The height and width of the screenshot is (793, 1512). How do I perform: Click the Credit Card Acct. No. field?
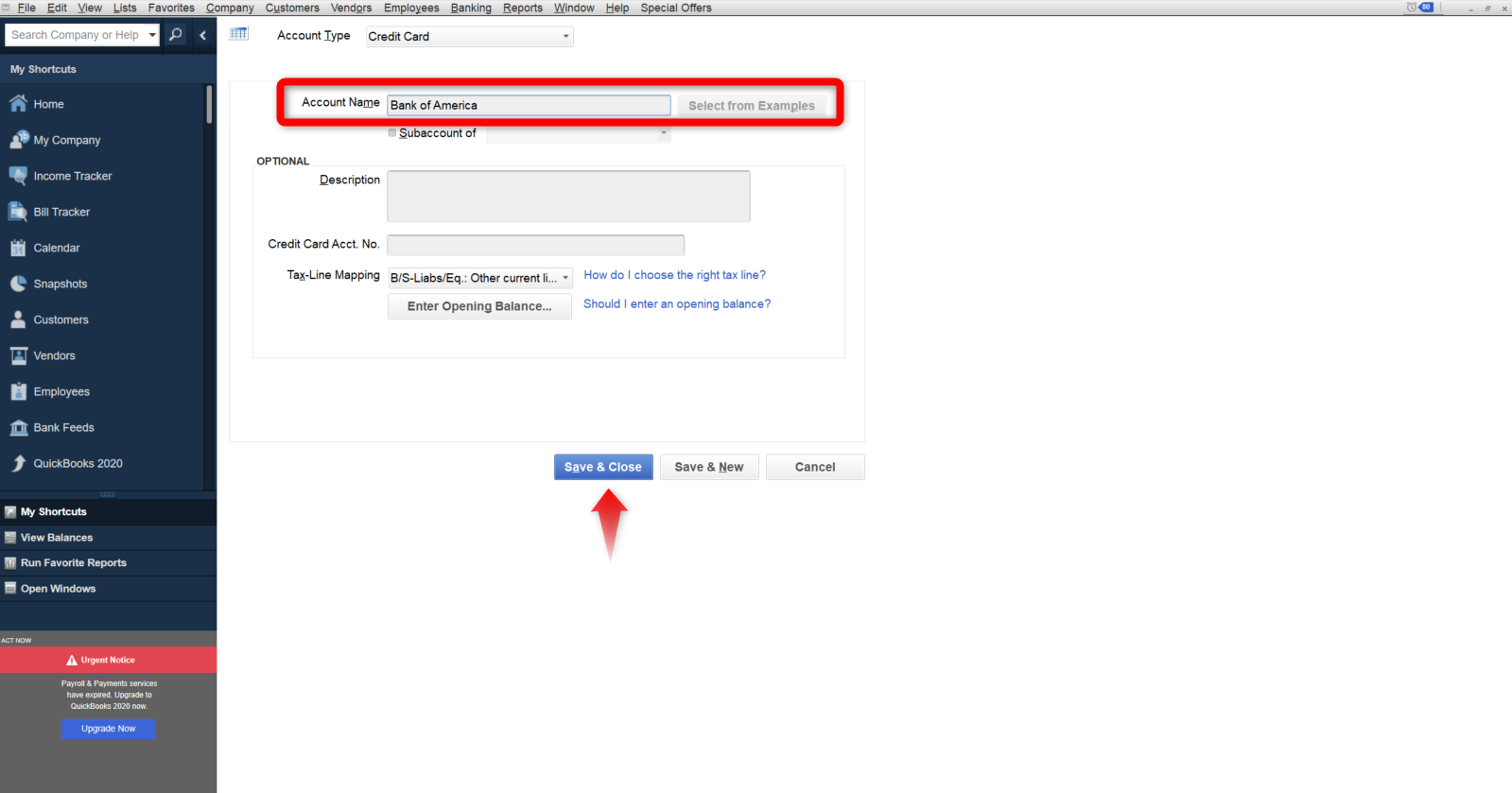pyautogui.click(x=535, y=245)
